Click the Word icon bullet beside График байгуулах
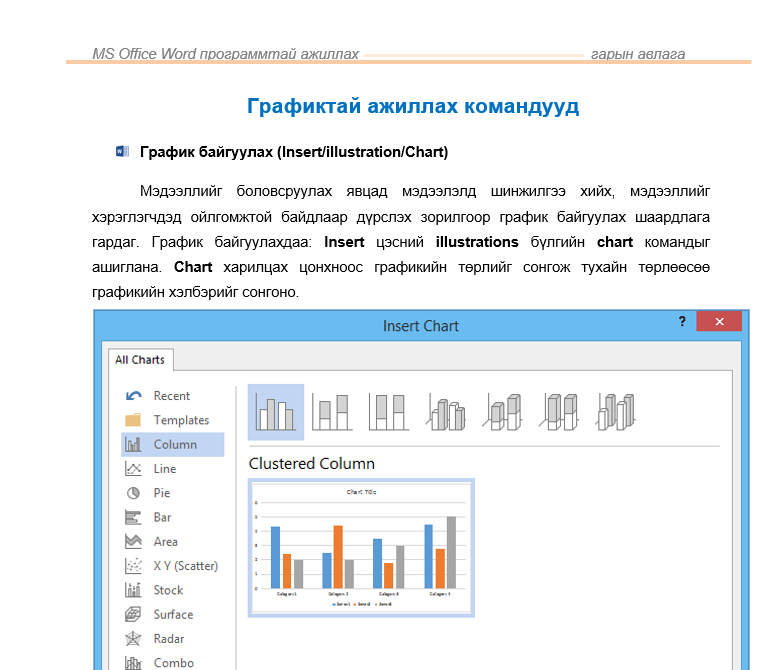Screen dimensions: 776x670 122,151
